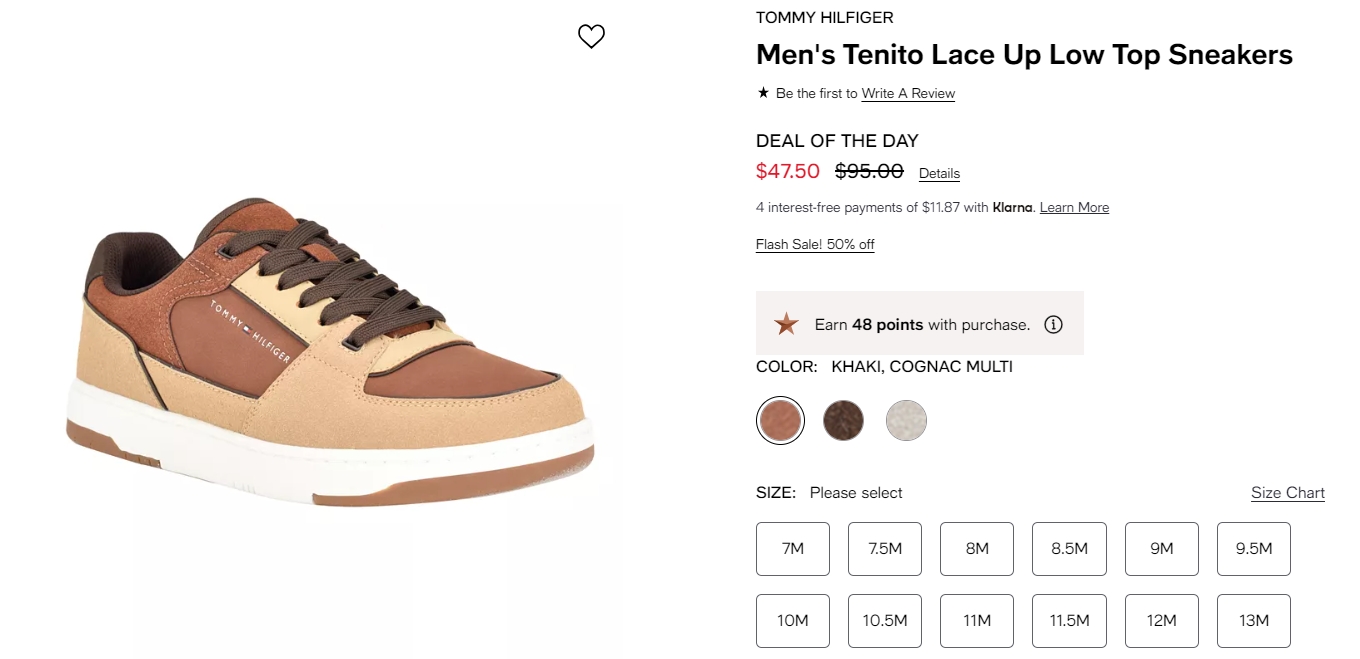Select the Khaki Cognac Multi color swatch
Viewport: 1360px width, 659px height.
780,420
